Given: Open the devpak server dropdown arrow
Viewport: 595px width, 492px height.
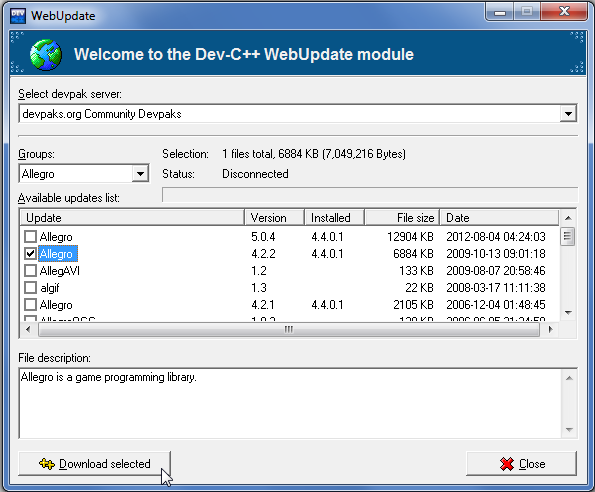Looking at the screenshot, I should click(568, 114).
